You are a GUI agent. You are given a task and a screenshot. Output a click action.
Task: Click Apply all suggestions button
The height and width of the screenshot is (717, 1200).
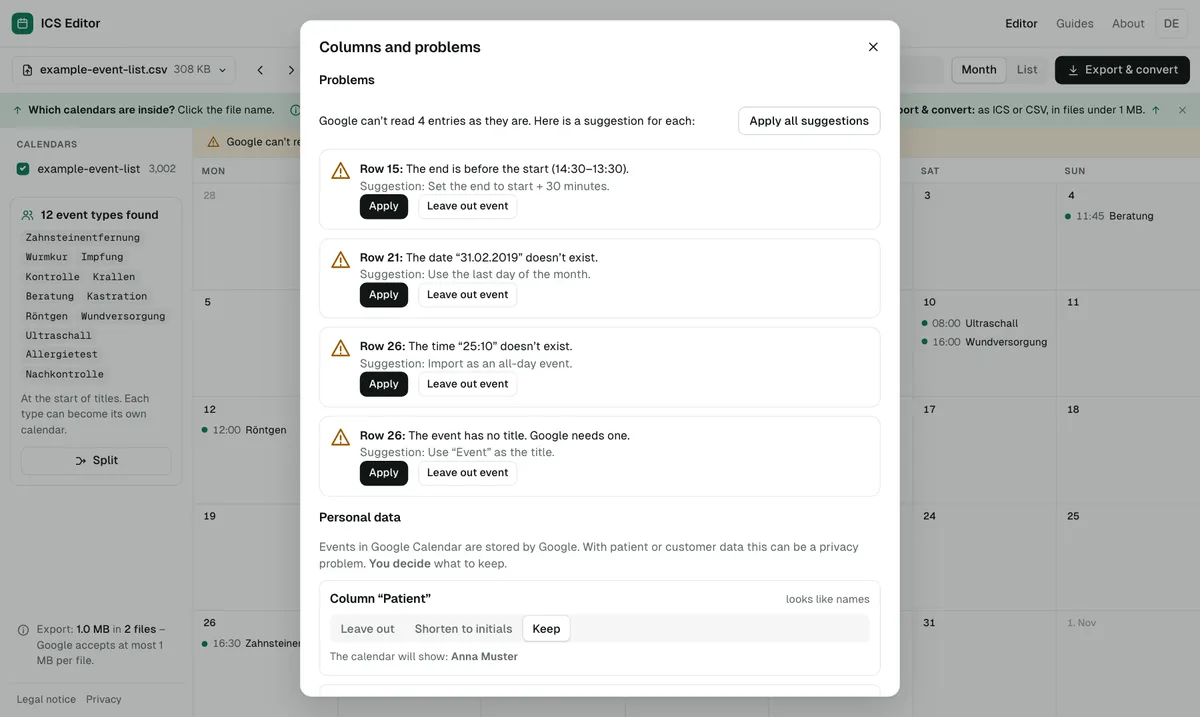[809, 121]
